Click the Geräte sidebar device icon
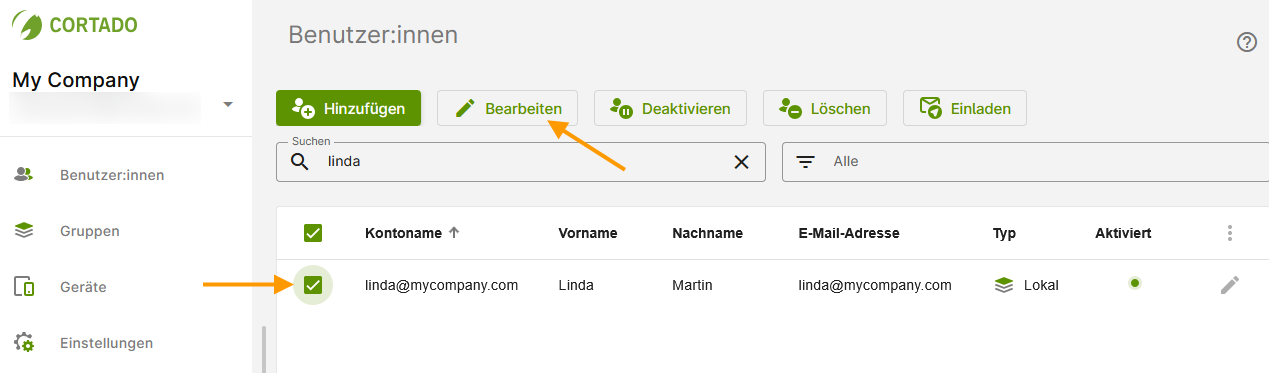The width and height of the screenshot is (1269, 373). pyautogui.click(x=24, y=287)
